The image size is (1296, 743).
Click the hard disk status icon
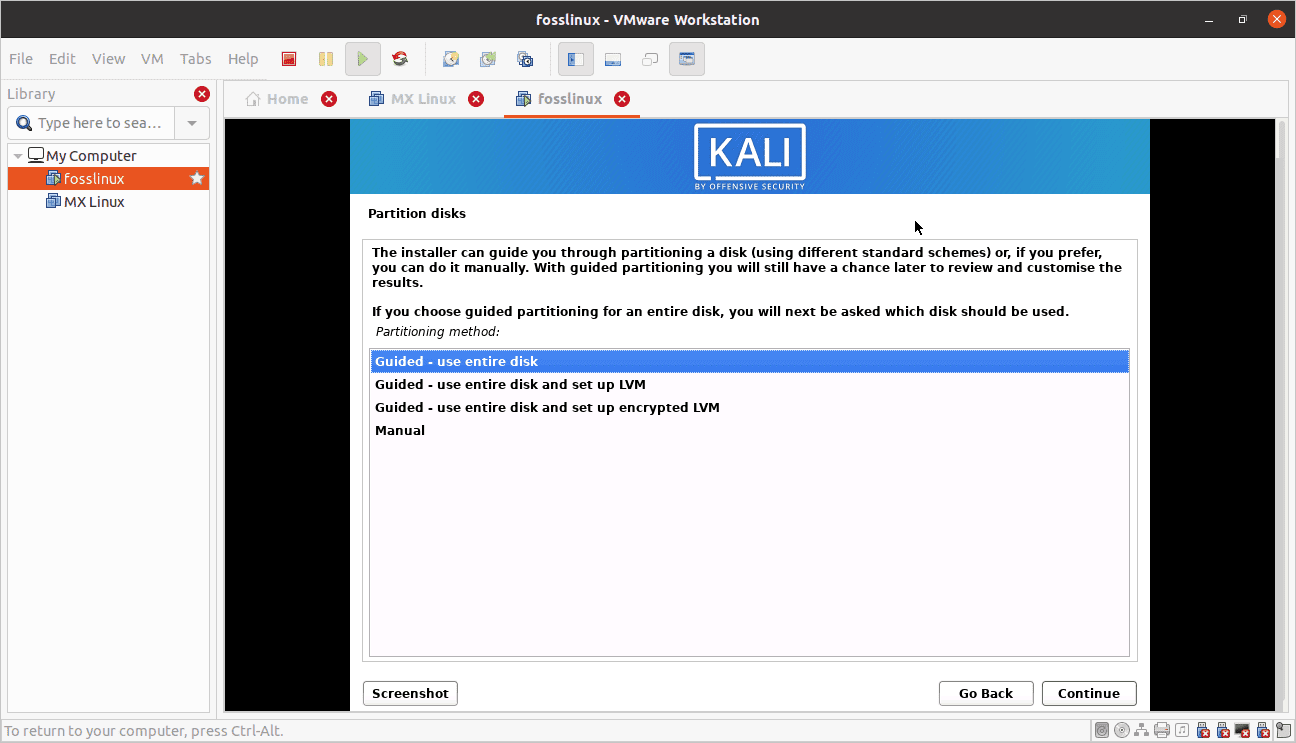pyautogui.click(x=1102, y=731)
